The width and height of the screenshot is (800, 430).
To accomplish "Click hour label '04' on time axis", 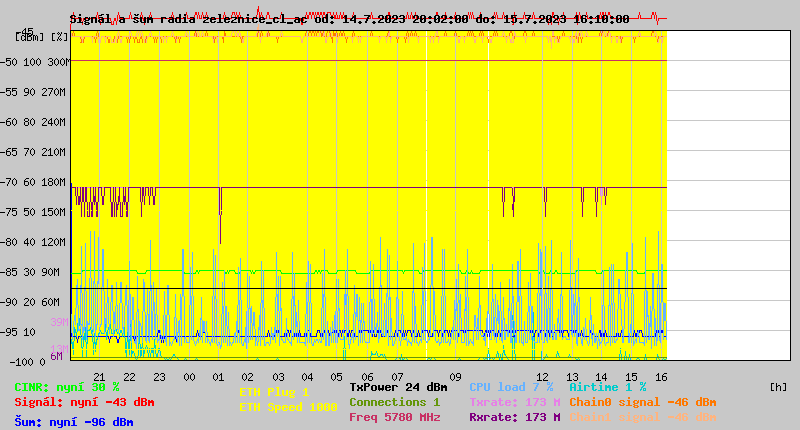I will pos(307,377).
